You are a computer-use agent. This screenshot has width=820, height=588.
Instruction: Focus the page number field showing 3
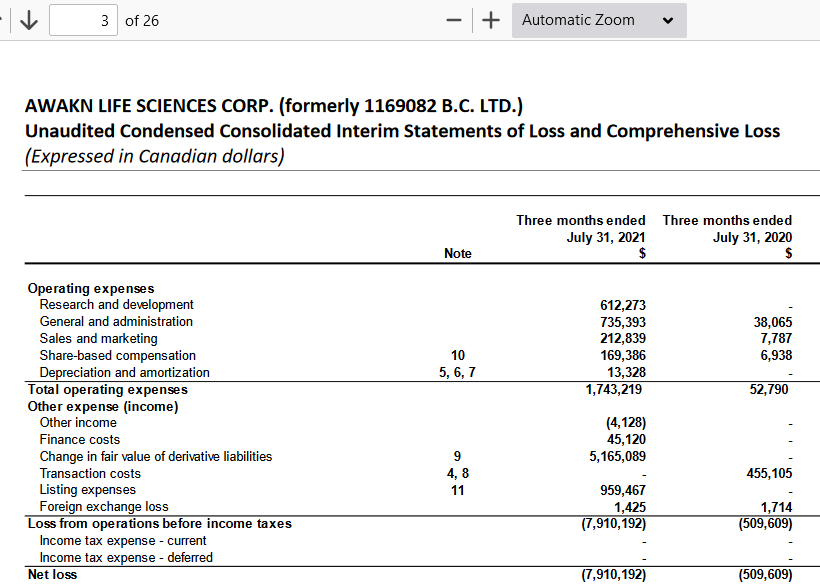point(83,20)
